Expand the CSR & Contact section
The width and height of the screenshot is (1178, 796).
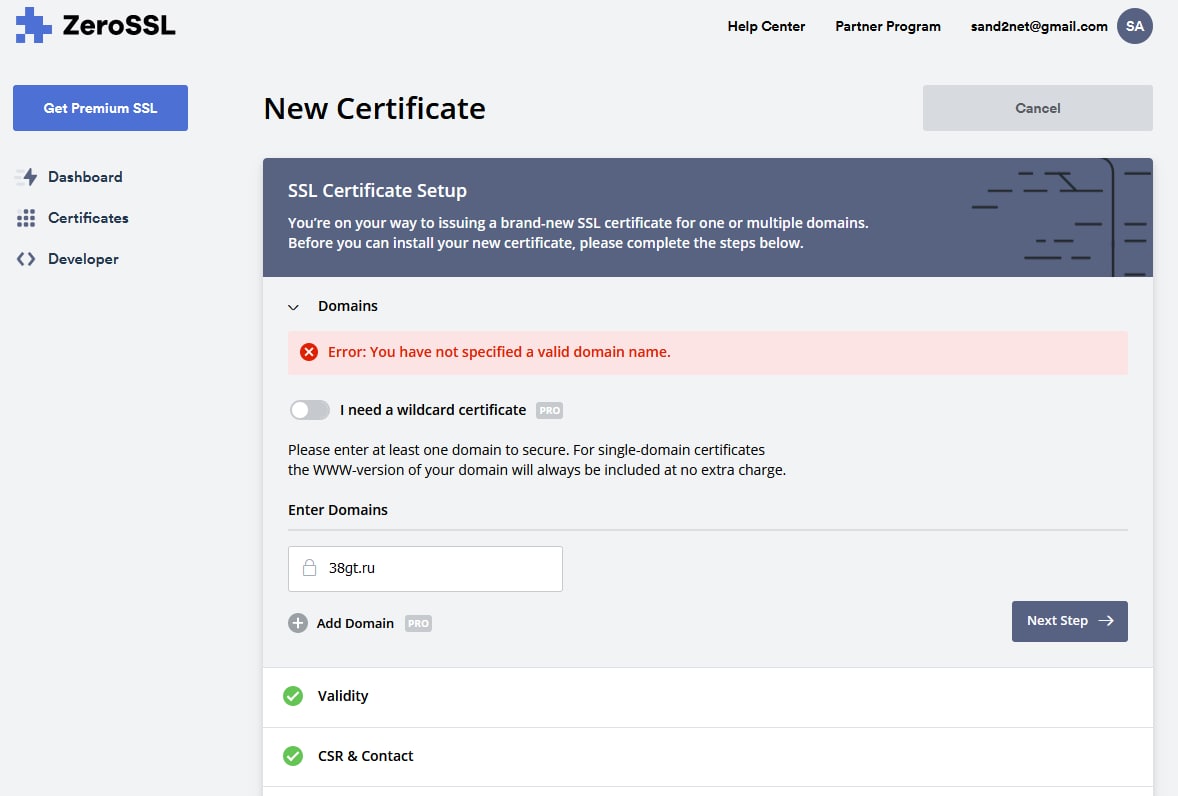[x=365, y=756]
